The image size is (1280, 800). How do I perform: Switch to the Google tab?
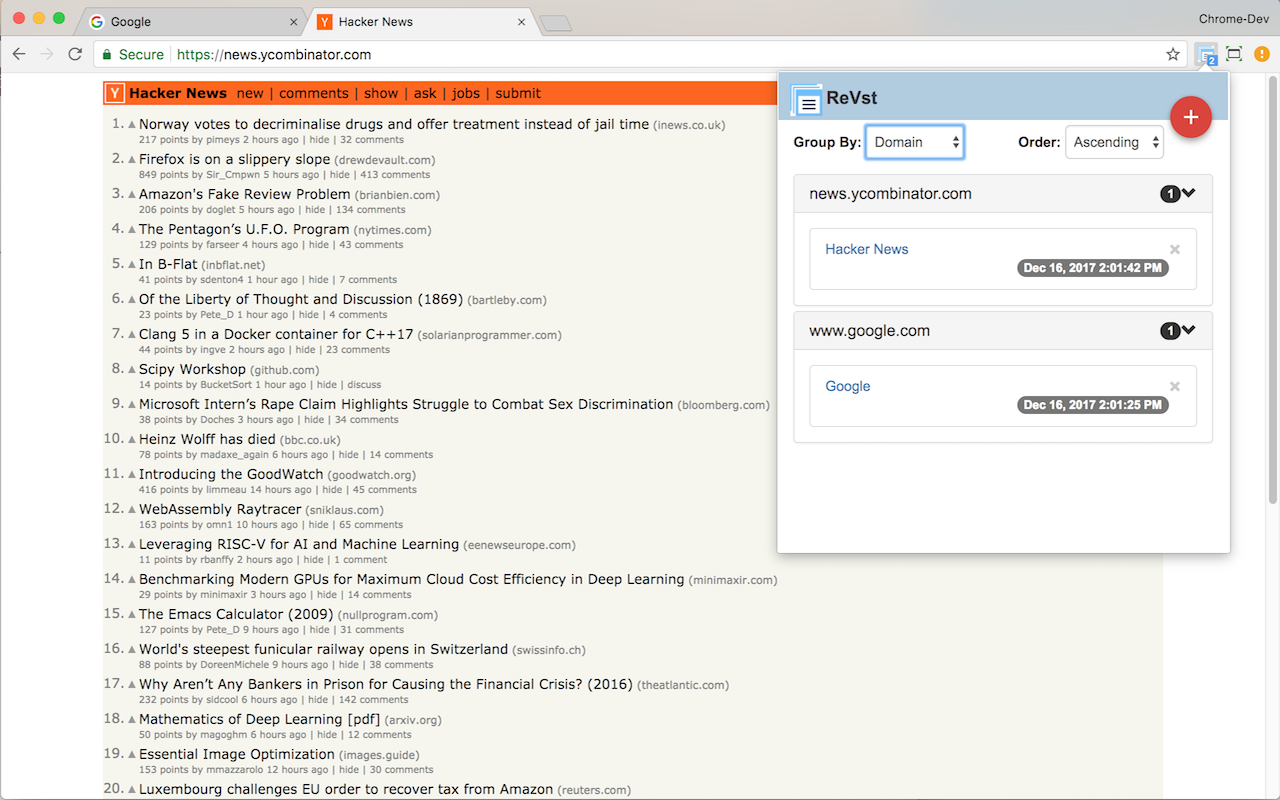194,22
